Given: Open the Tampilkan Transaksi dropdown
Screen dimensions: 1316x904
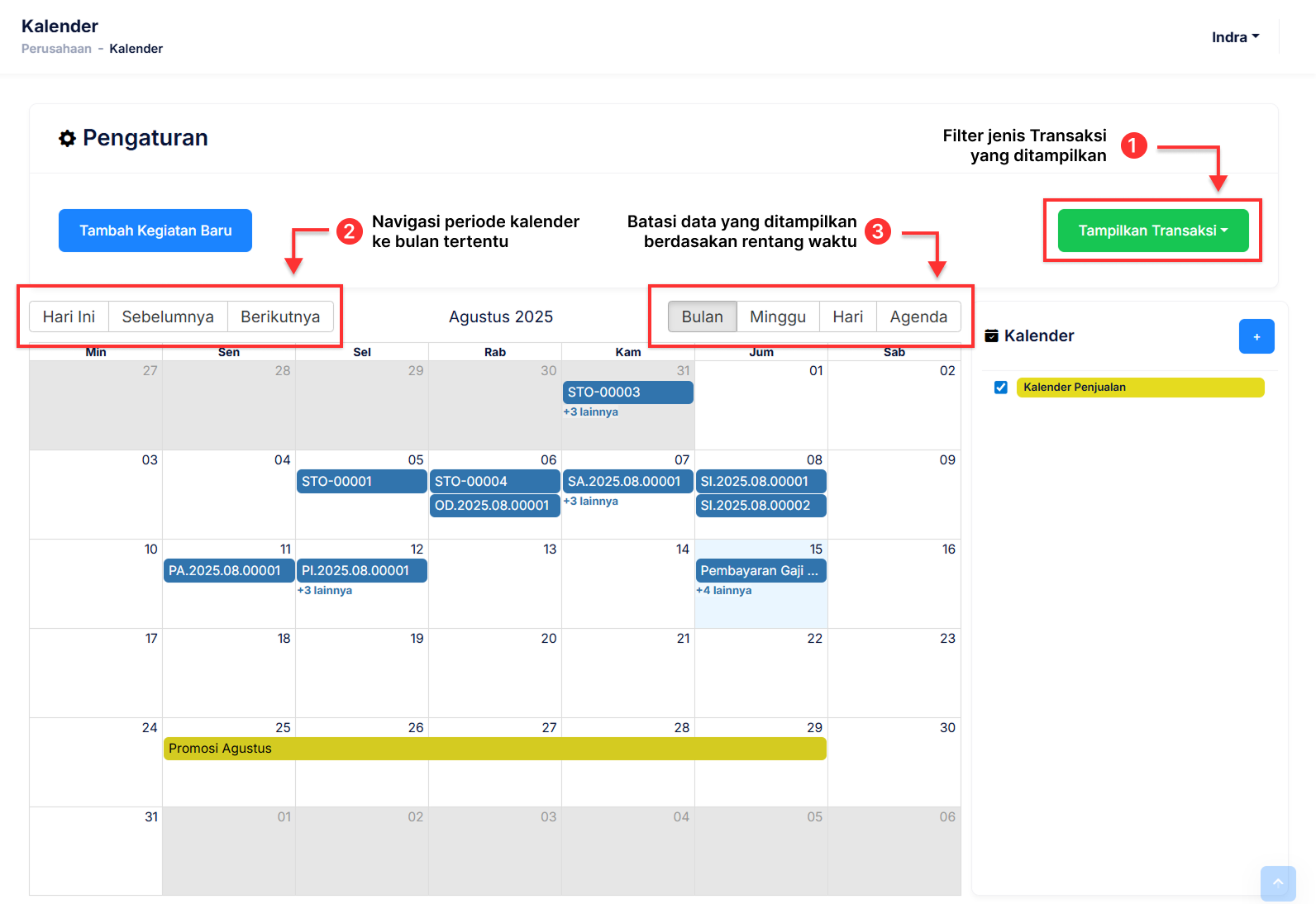Looking at the screenshot, I should 1152,231.
